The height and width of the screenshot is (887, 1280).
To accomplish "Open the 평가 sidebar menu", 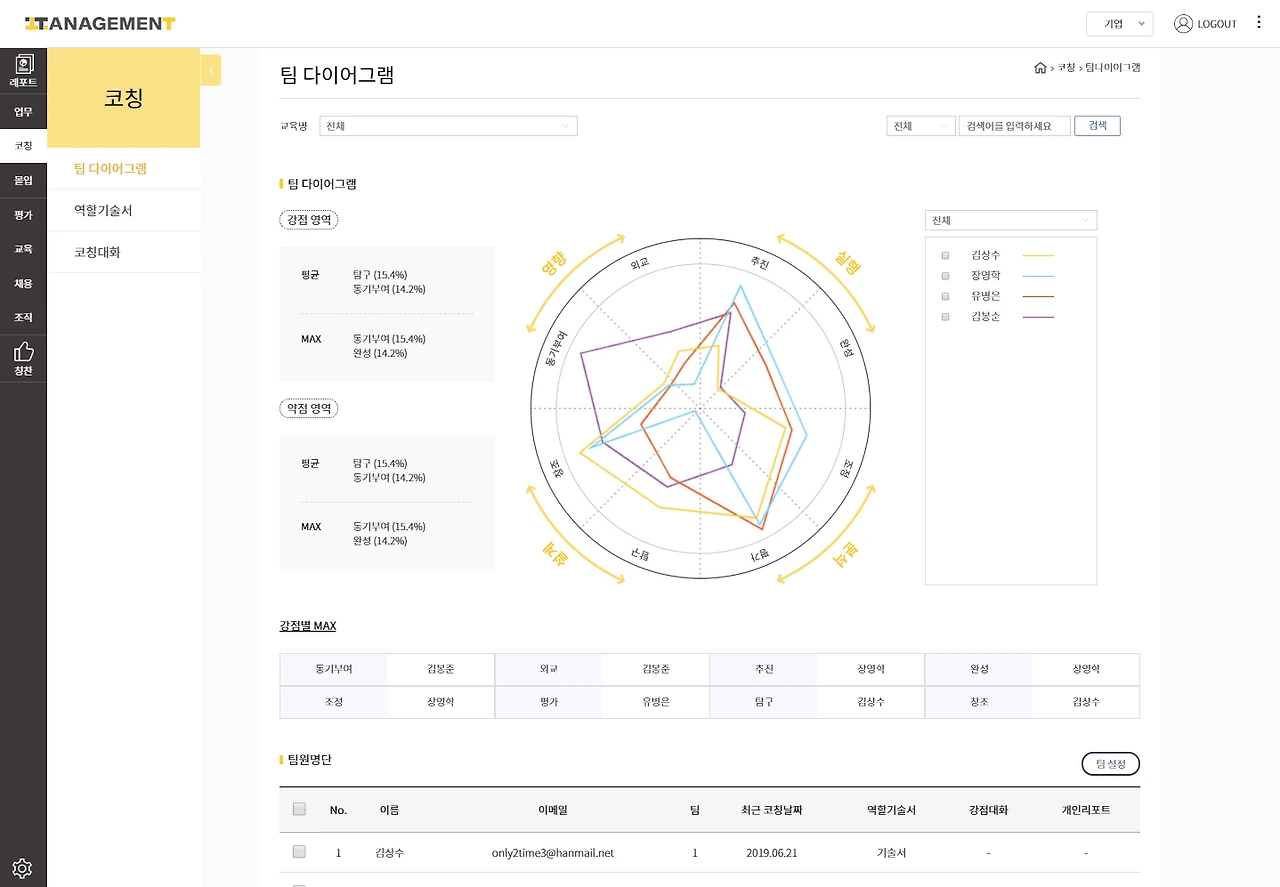I will 22,214.
